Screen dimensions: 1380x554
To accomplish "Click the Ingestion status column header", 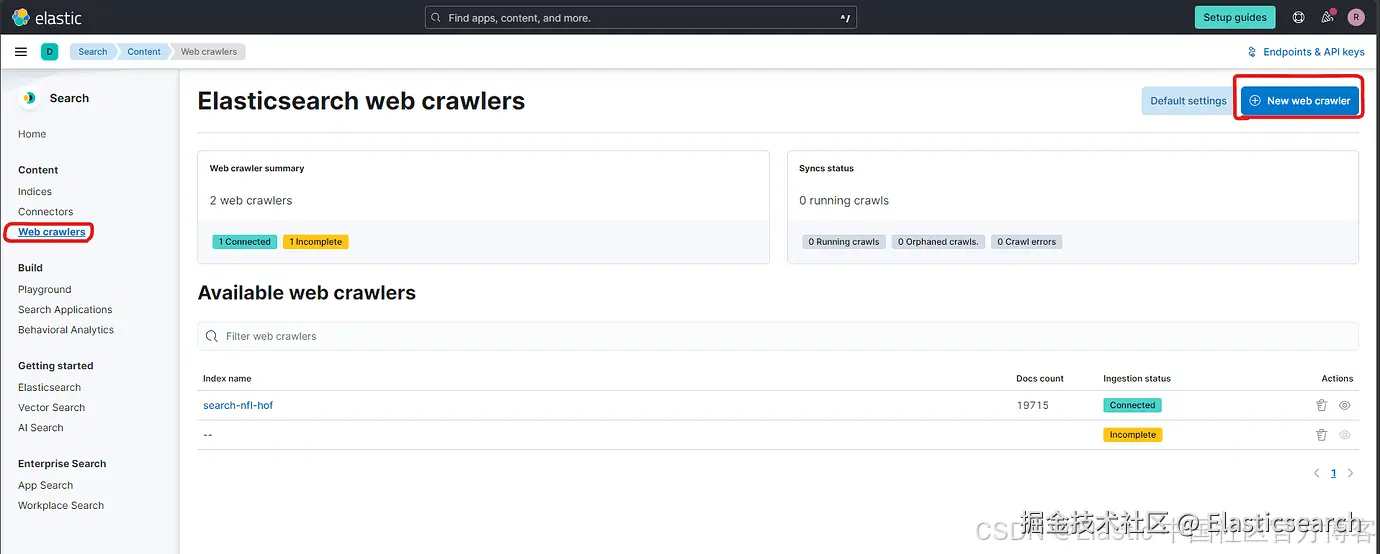I will (1137, 379).
